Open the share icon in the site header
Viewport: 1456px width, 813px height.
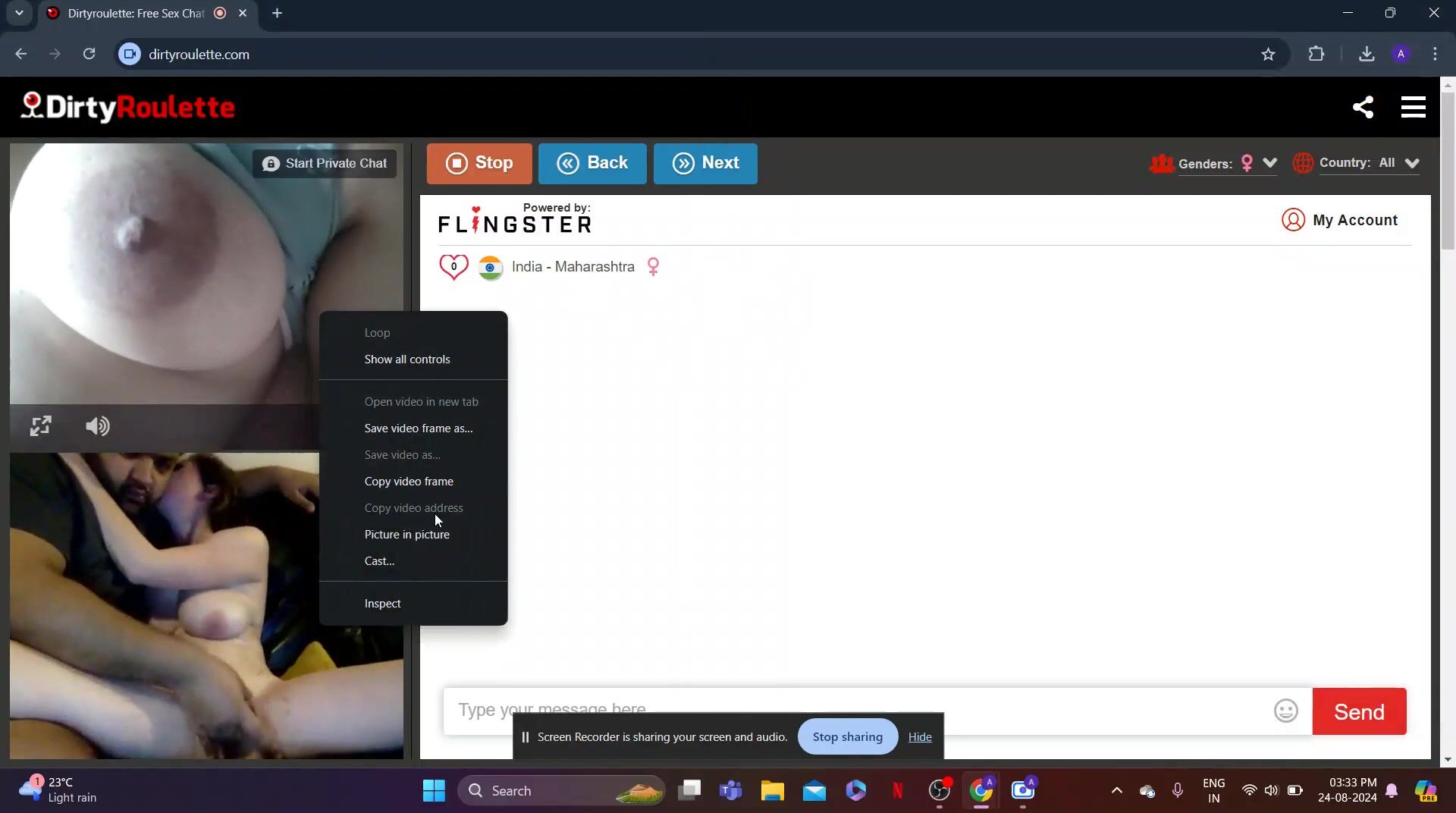pos(1363,107)
